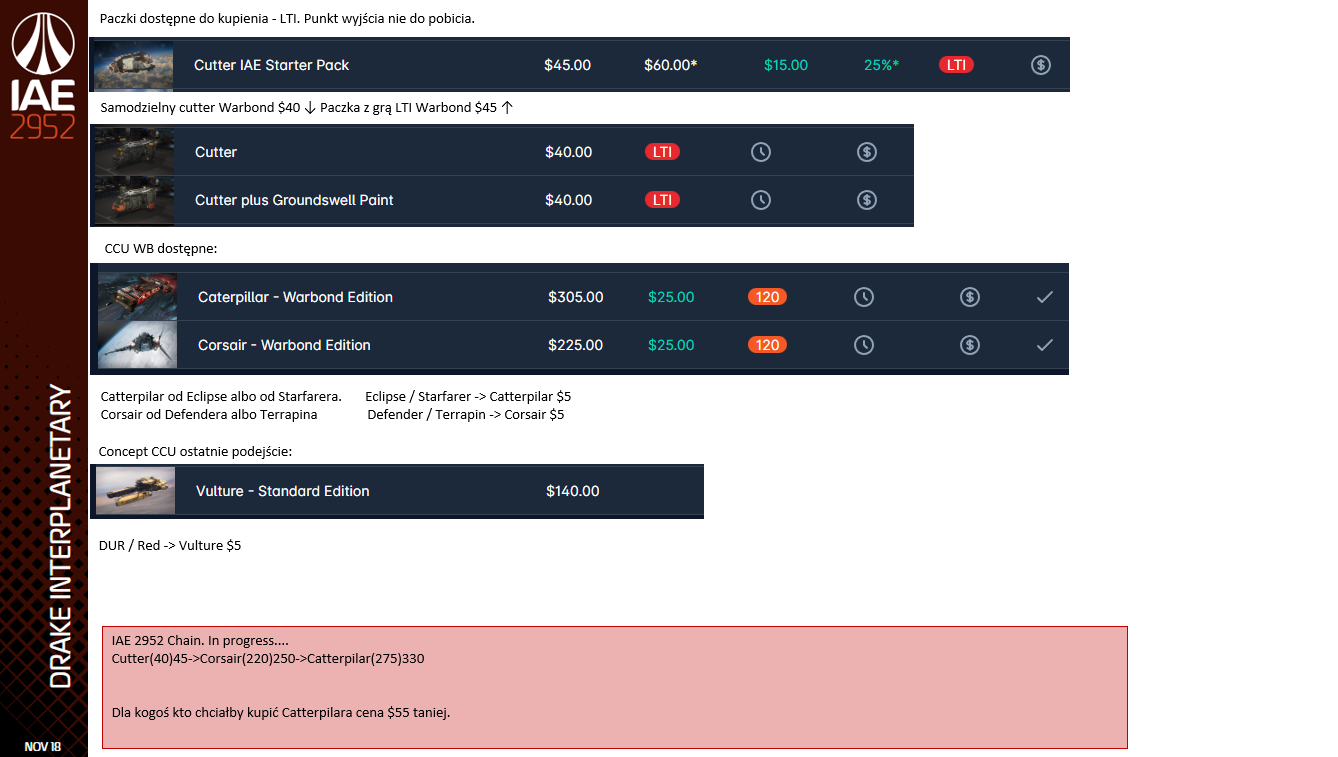Click the dollar icon in Cutter IAE Starter Pack row
The width and height of the screenshot is (1338, 757).
(1041, 65)
